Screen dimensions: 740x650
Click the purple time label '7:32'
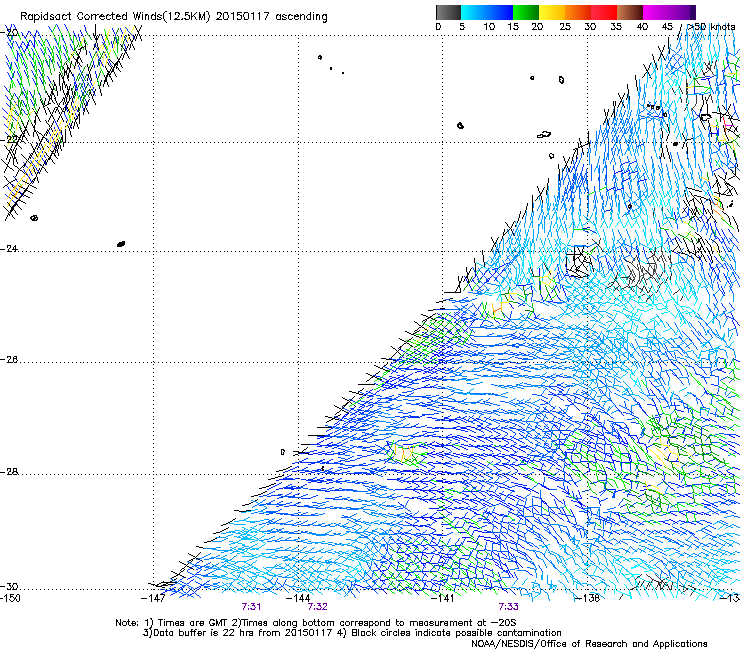coord(317,607)
